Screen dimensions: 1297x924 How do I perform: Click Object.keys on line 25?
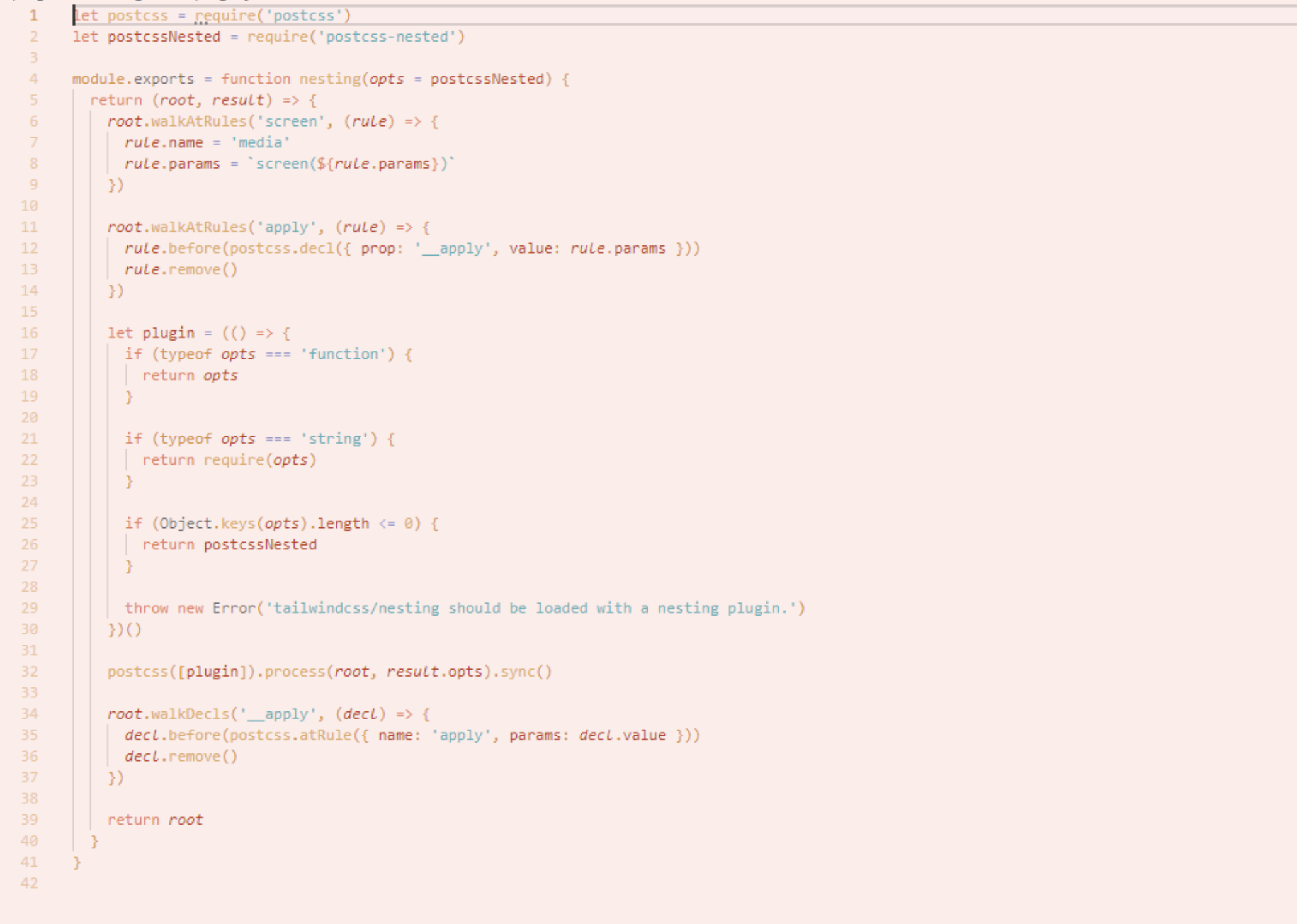[x=208, y=522]
